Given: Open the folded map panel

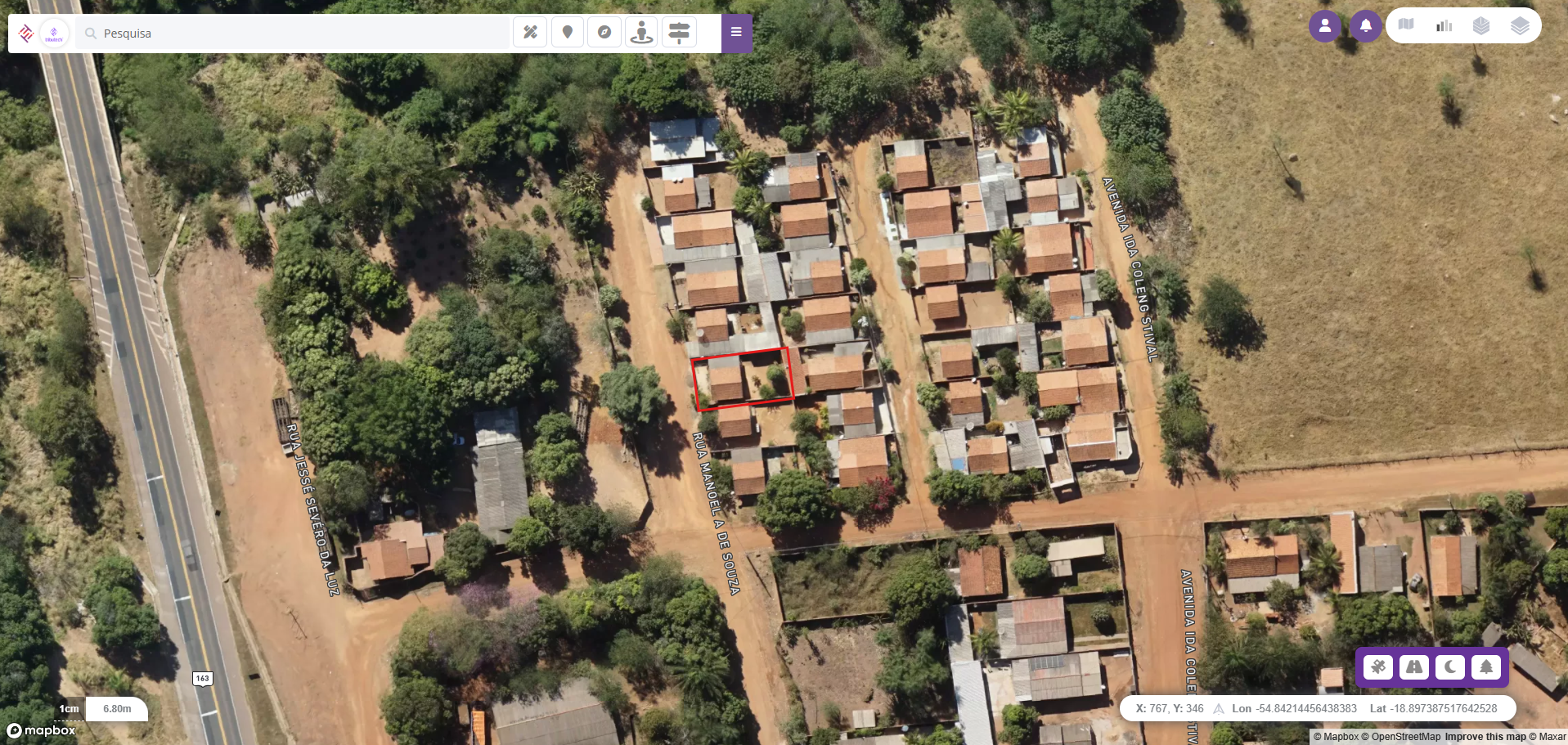Looking at the screenshot, I should coord(1406,25).
